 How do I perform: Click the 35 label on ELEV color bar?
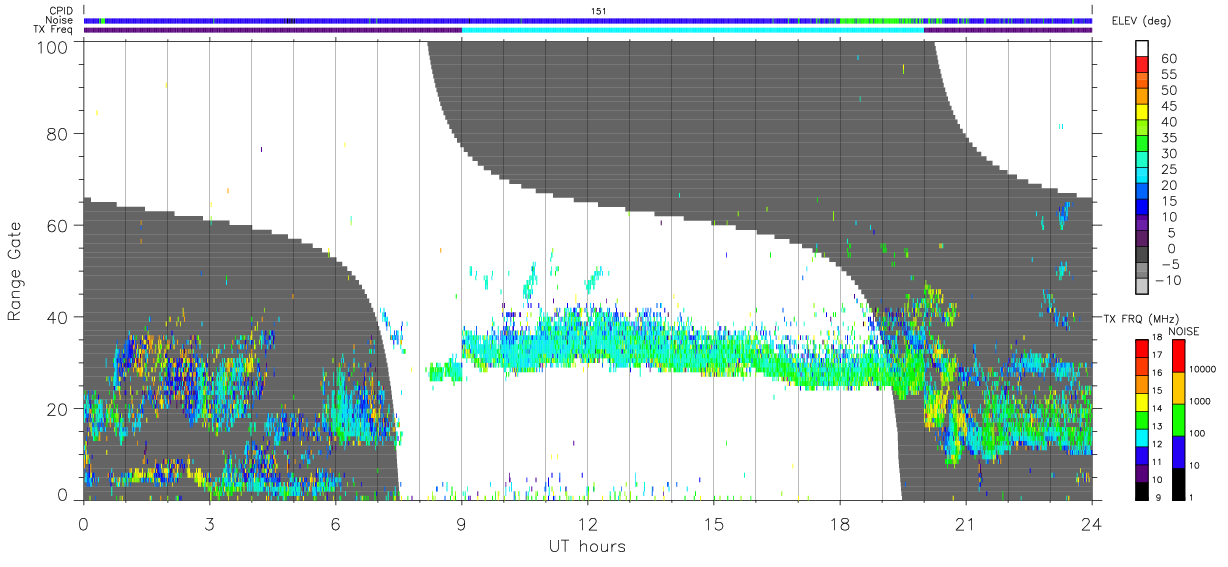tap(1169, 138)
